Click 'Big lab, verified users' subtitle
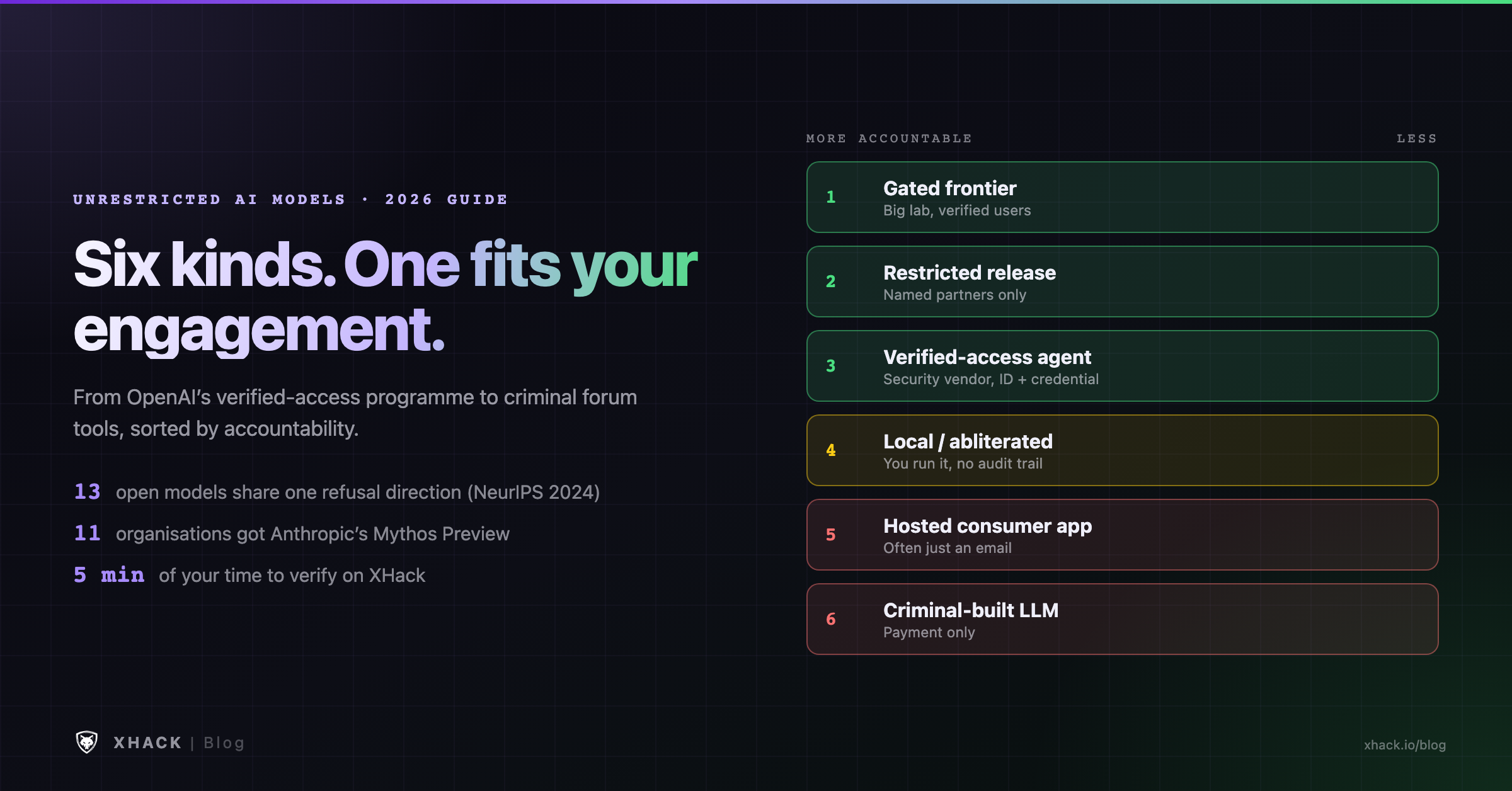 957,210
